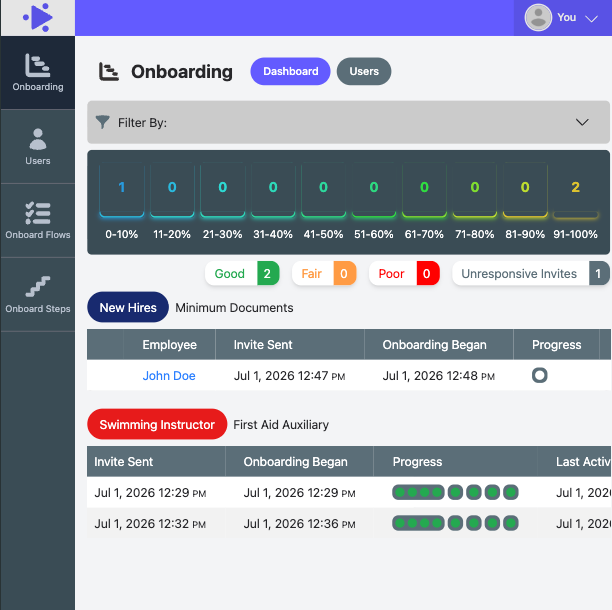Viewport: 612px width, 610px height.
Task: Select the 21-30% progress bucket
Action: 222,202
